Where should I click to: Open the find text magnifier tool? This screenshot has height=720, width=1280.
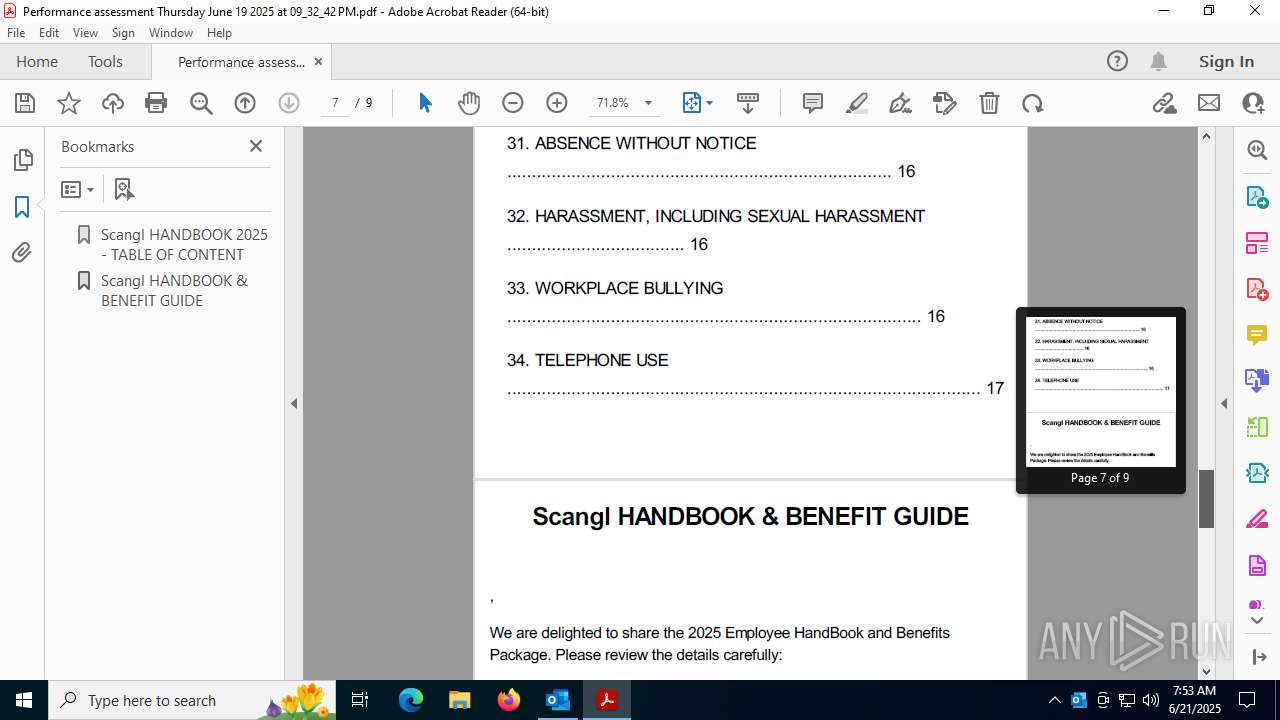pyautogui.click(x=201, y=103)
